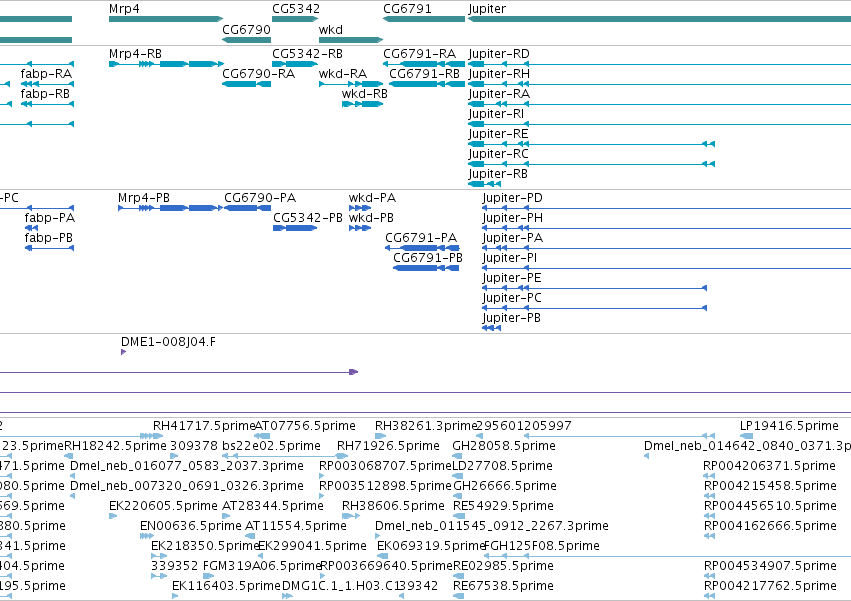Select the wkd-PB protein label
Viewport: 851px width, 601px height.
[x=371, y=218]
